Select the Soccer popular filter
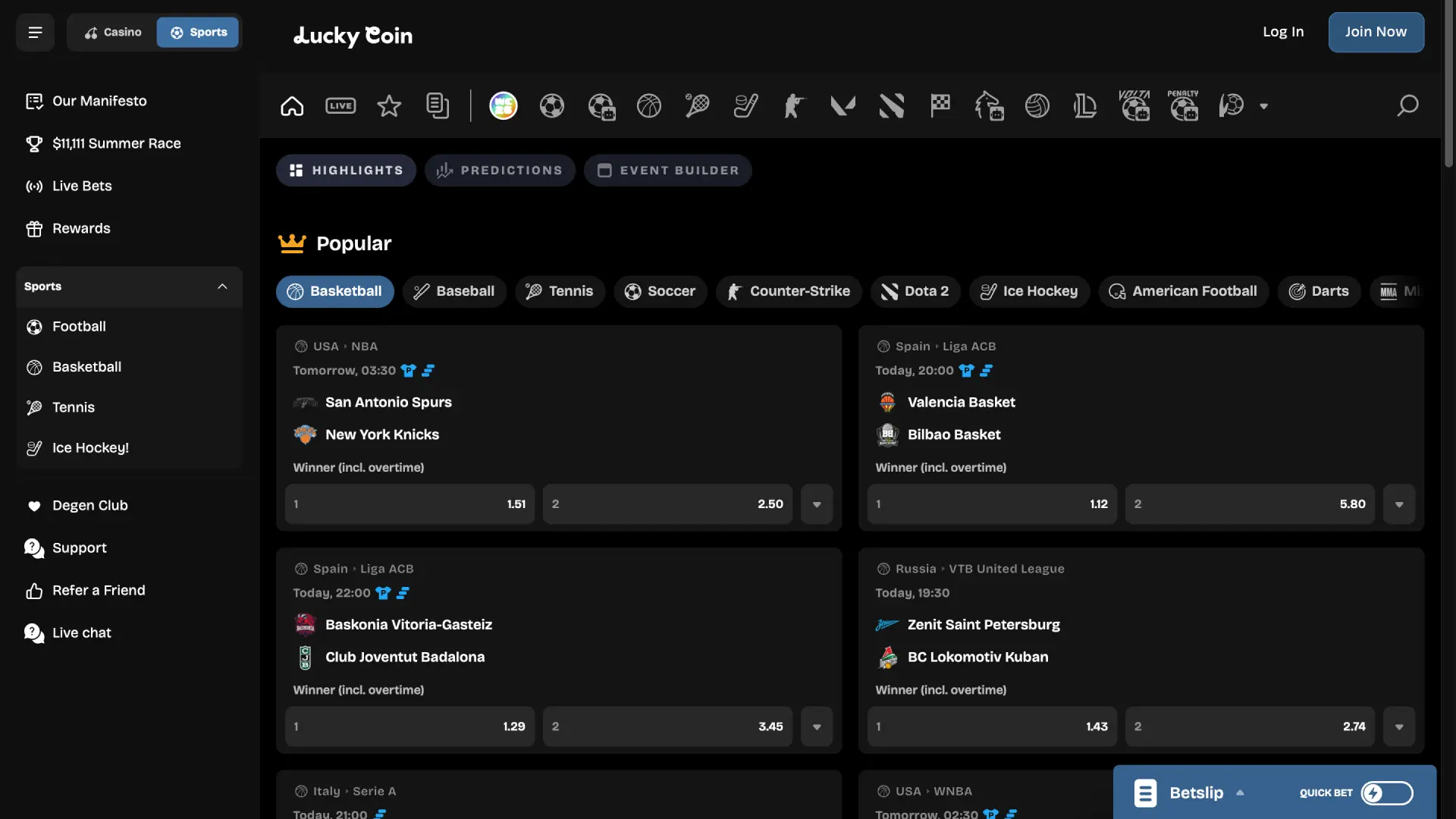This screenshot has width=1456, height=819. 660,291
